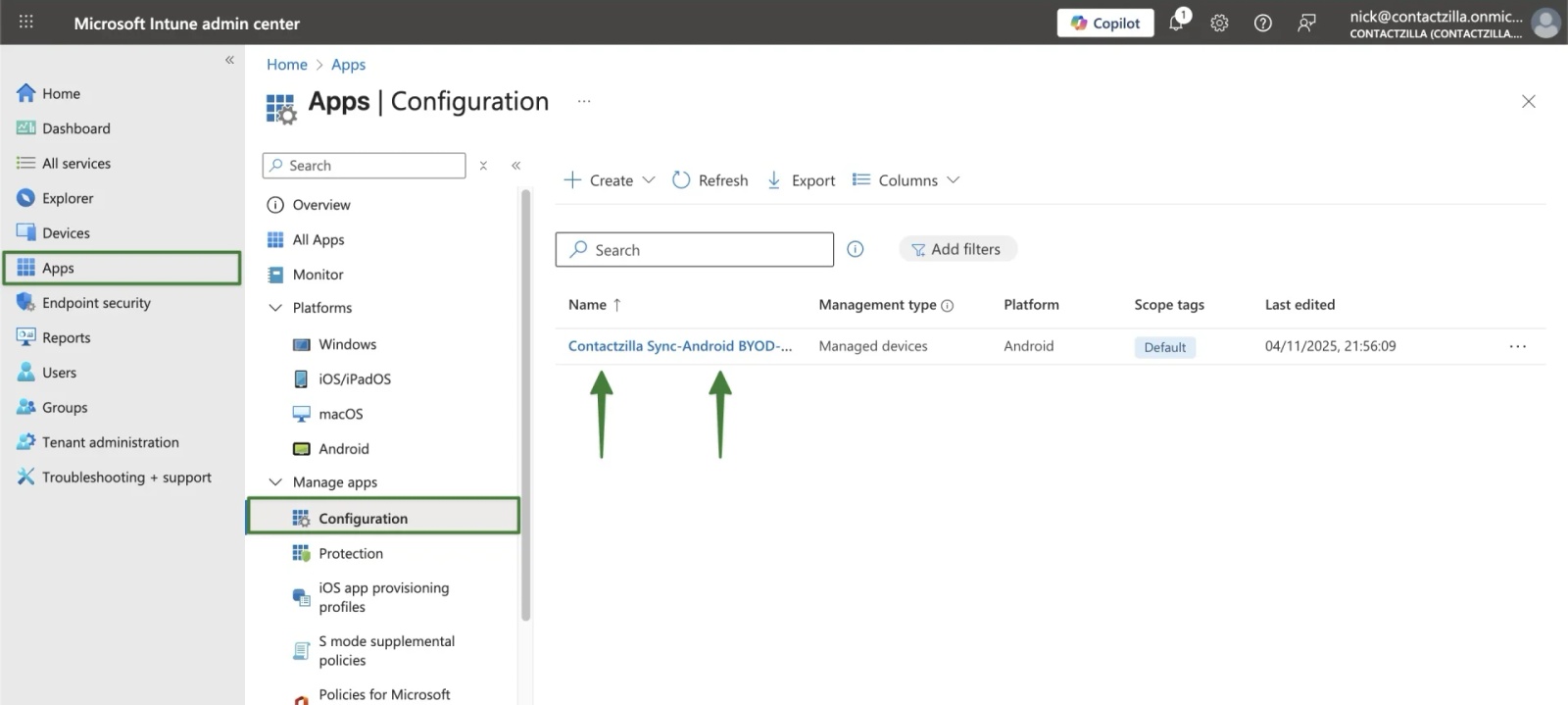
Task: Close the Apps Configuration blade
Action: (1528, 101)
